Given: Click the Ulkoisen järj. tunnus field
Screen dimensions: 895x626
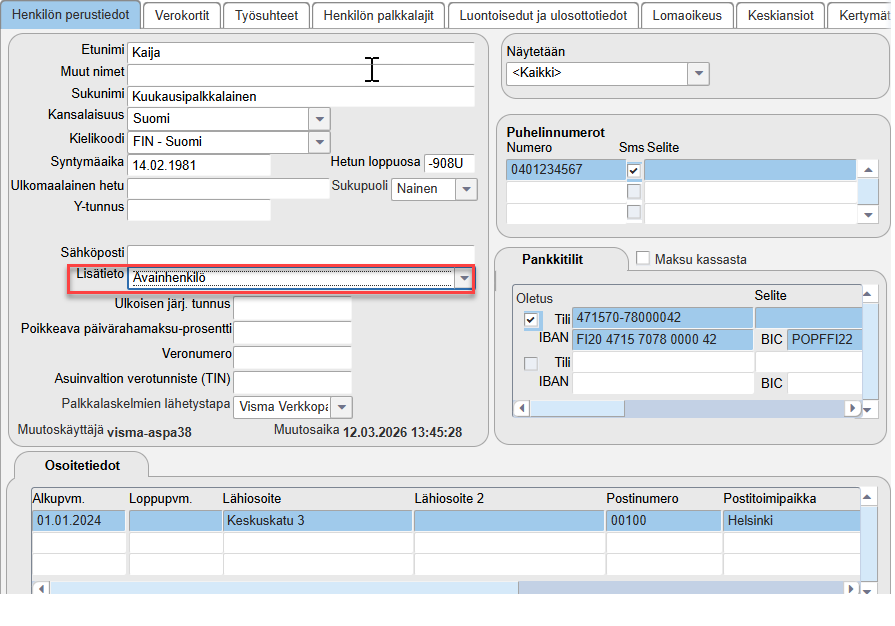Looking at the screenshot, I should click(x=292, y=308).
